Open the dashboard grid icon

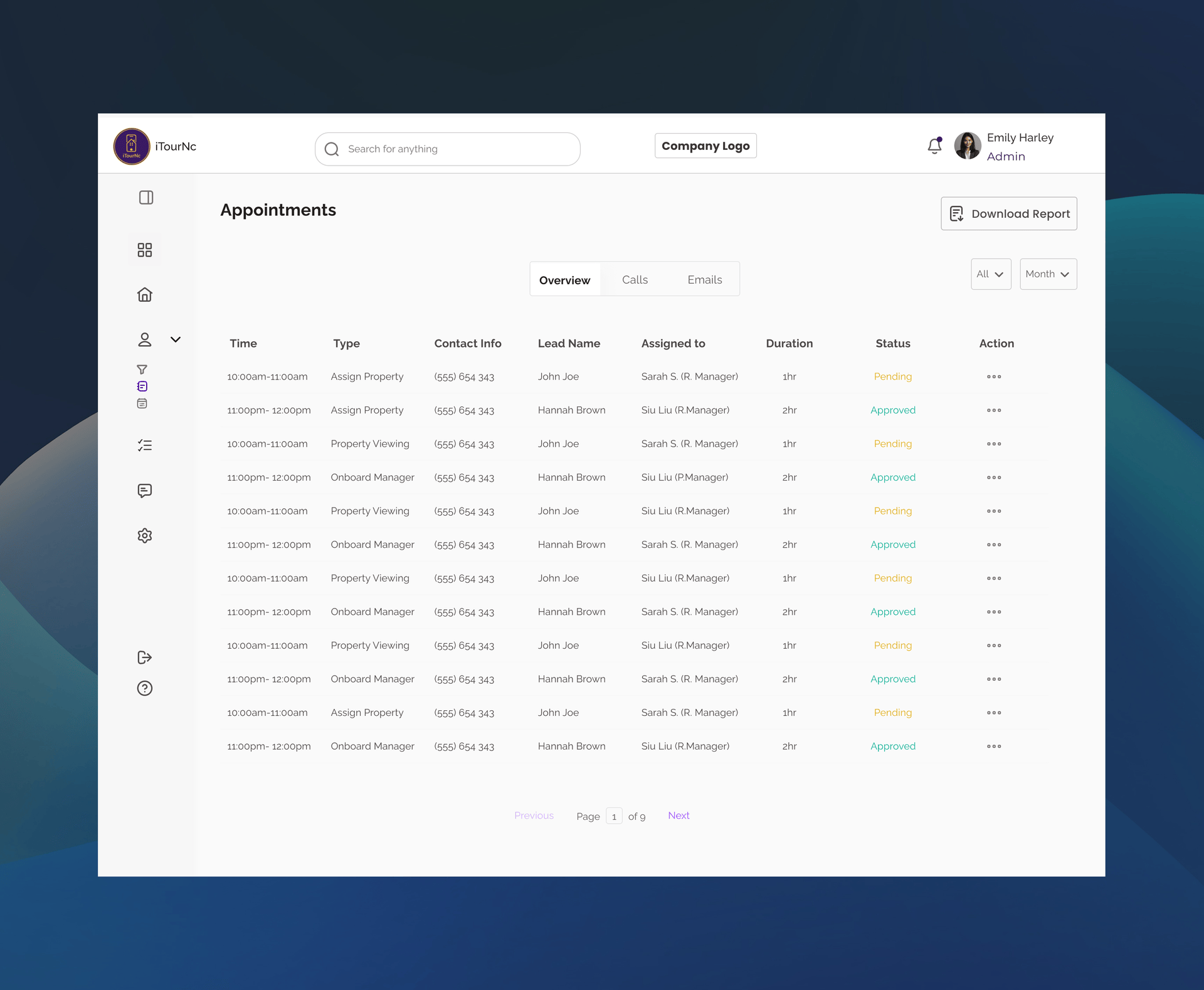click(145, 250)
